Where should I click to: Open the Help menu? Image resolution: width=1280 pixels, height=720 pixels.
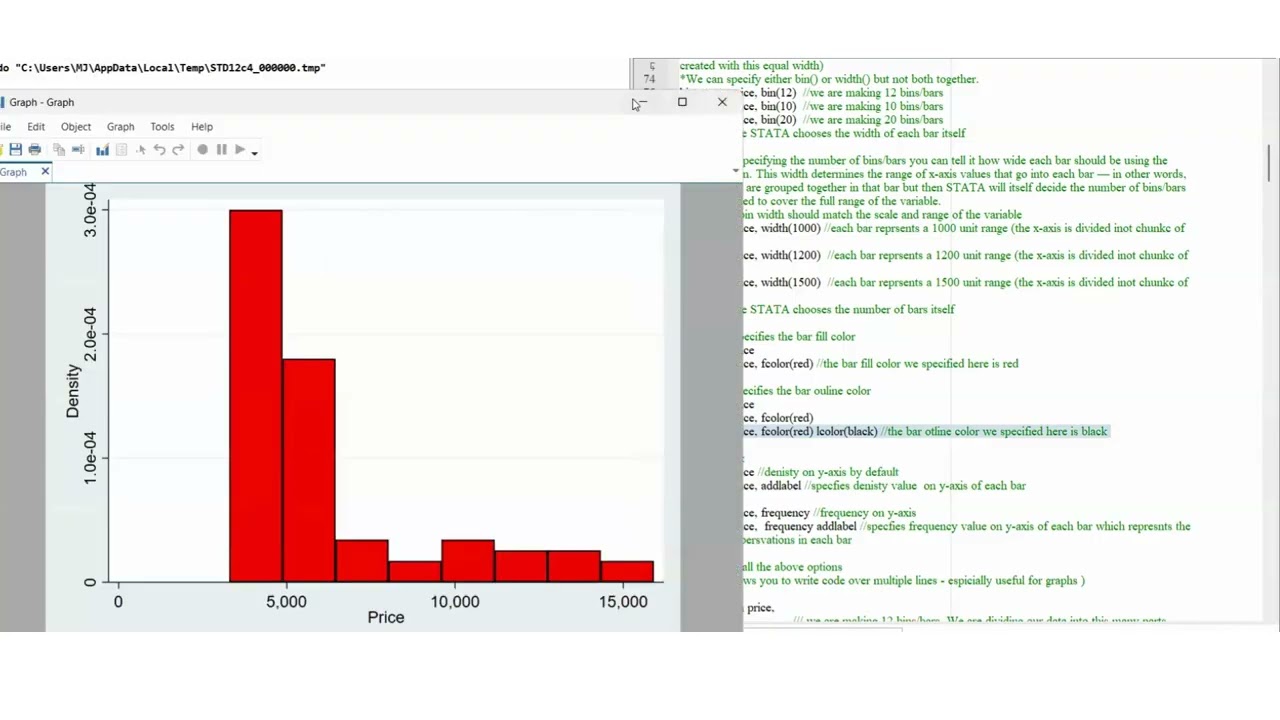[202, 127]
